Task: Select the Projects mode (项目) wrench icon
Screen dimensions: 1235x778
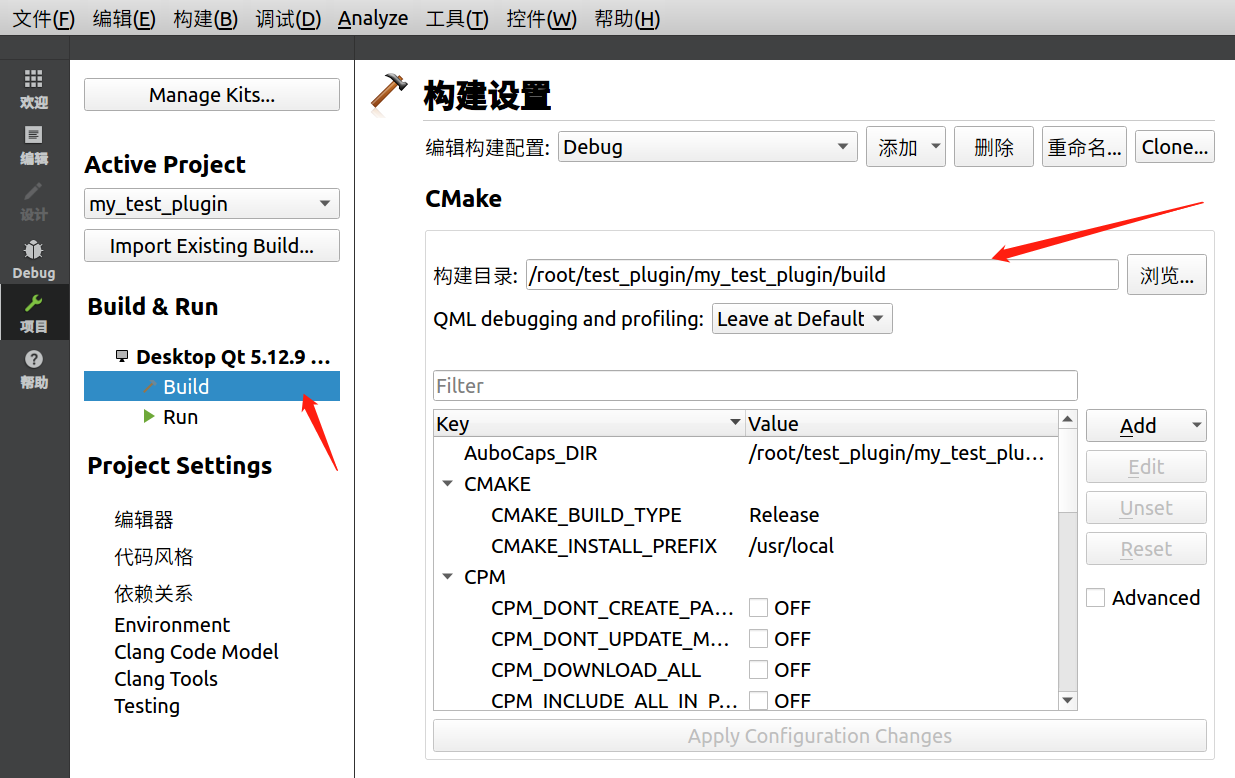Action: (x=34, y=313)
